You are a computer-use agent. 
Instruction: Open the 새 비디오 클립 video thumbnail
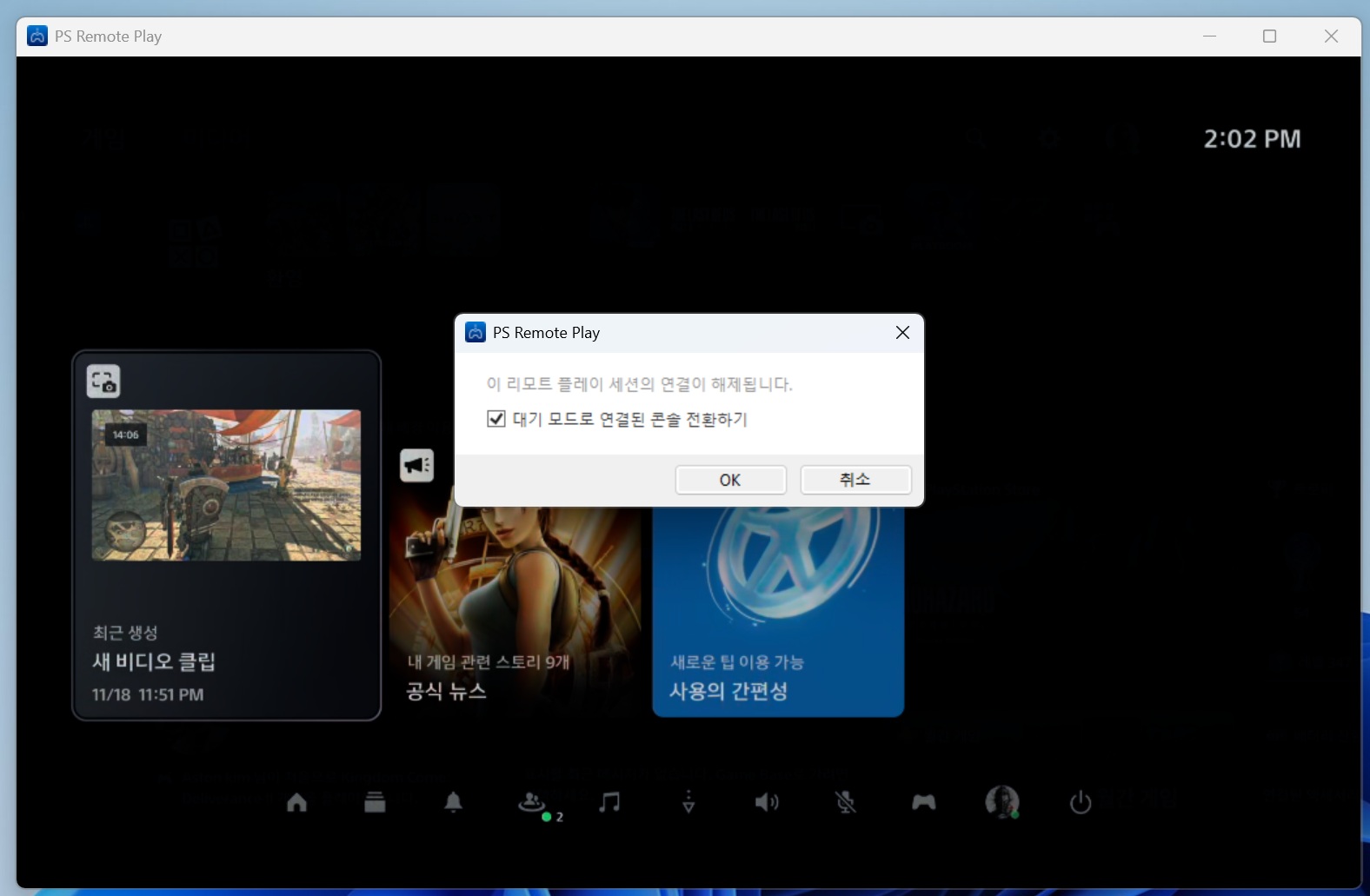click(226, 485)
